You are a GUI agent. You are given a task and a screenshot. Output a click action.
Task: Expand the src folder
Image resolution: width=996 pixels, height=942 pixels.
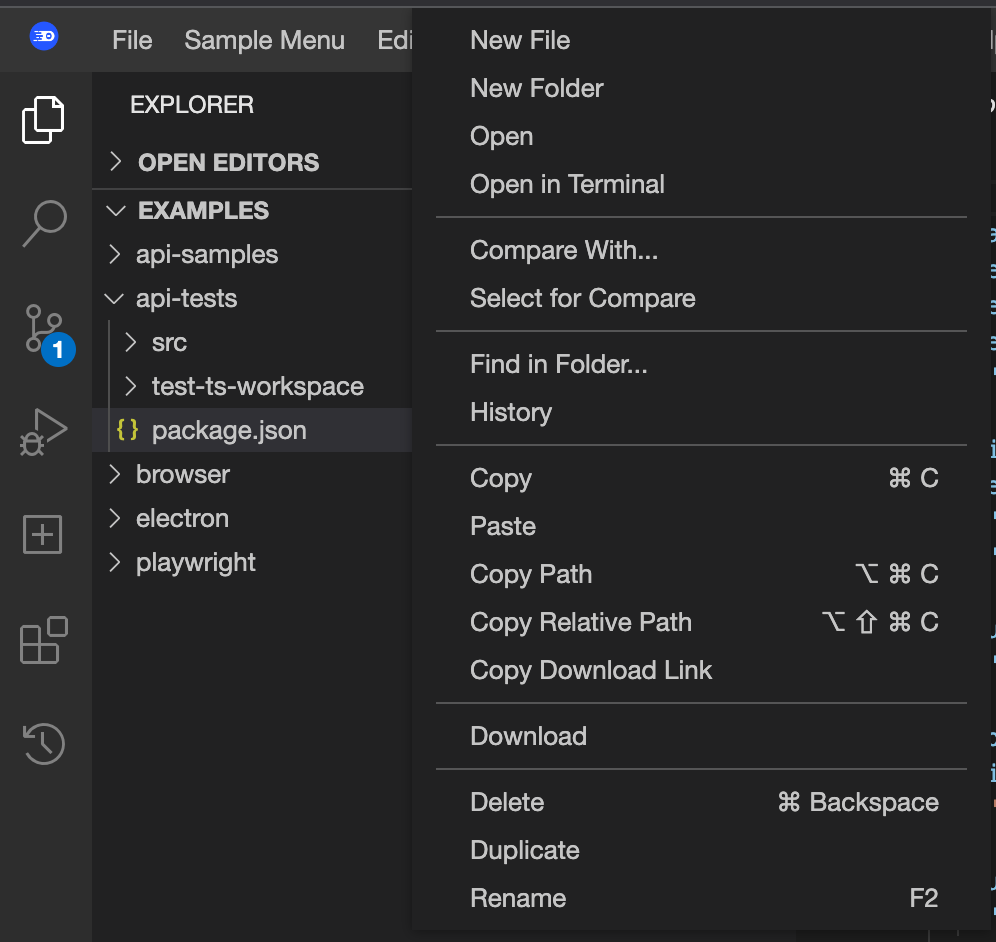click(x=169, y=343)
